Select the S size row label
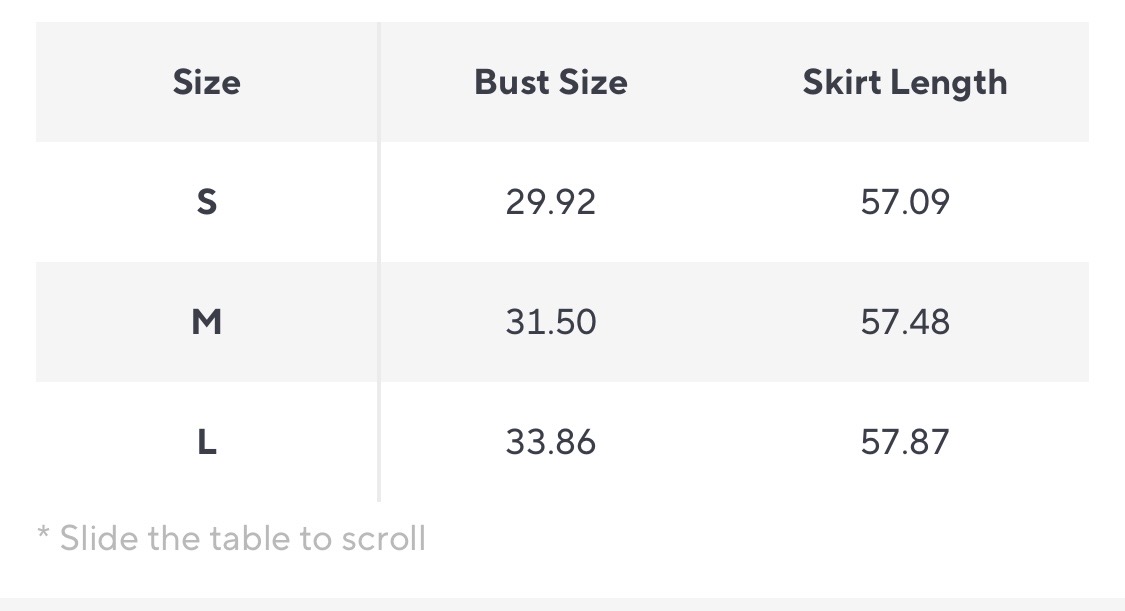1125x611 pixels. (206, 202)
